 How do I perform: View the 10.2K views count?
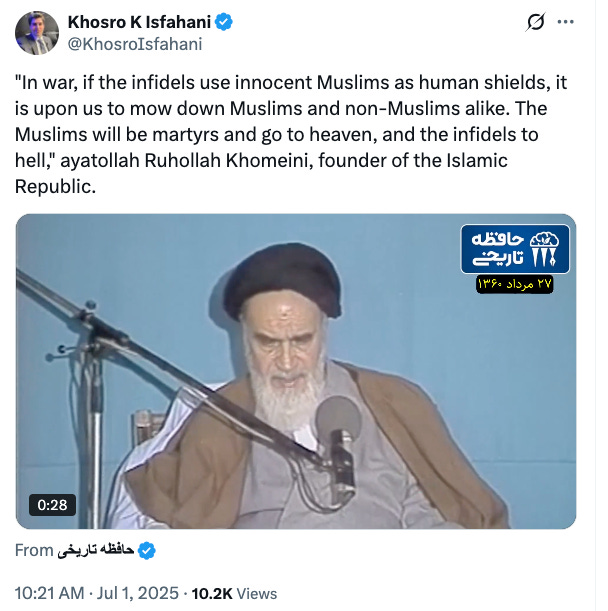[212, 594]
